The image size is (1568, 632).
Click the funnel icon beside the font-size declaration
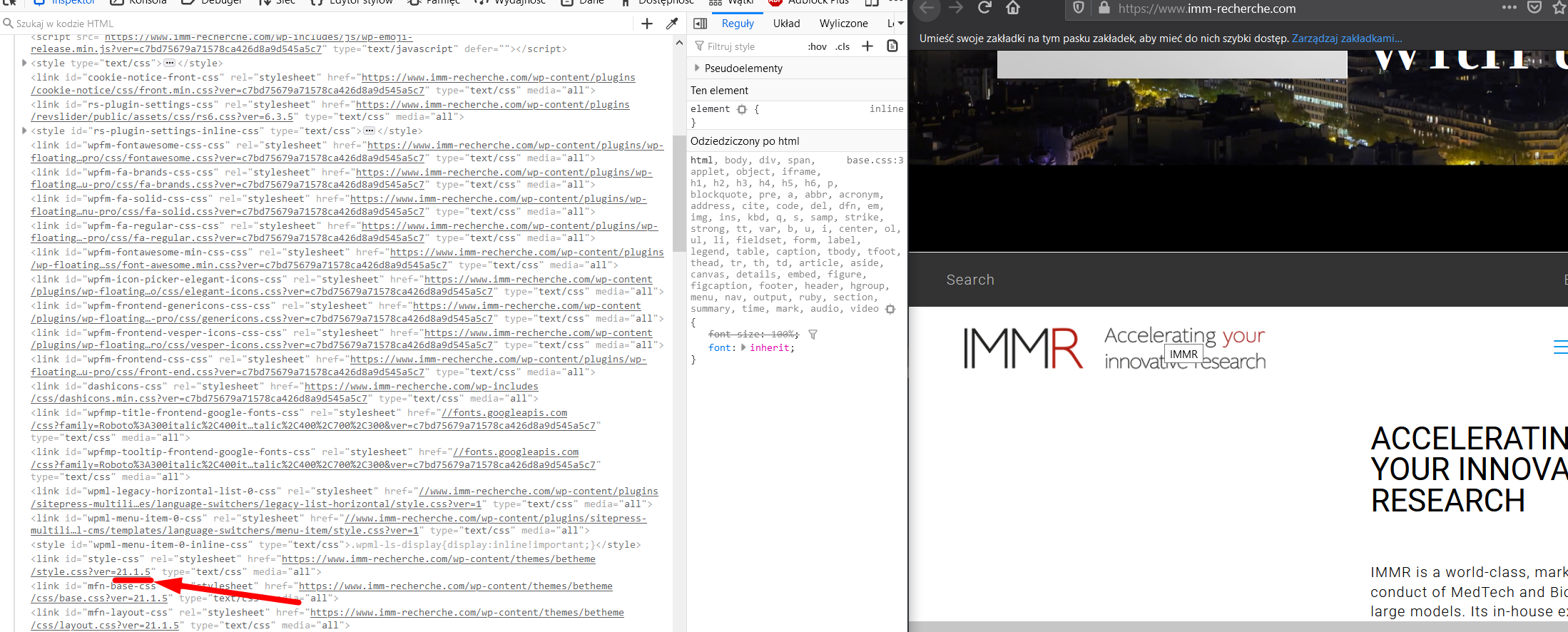click(813, 334)
